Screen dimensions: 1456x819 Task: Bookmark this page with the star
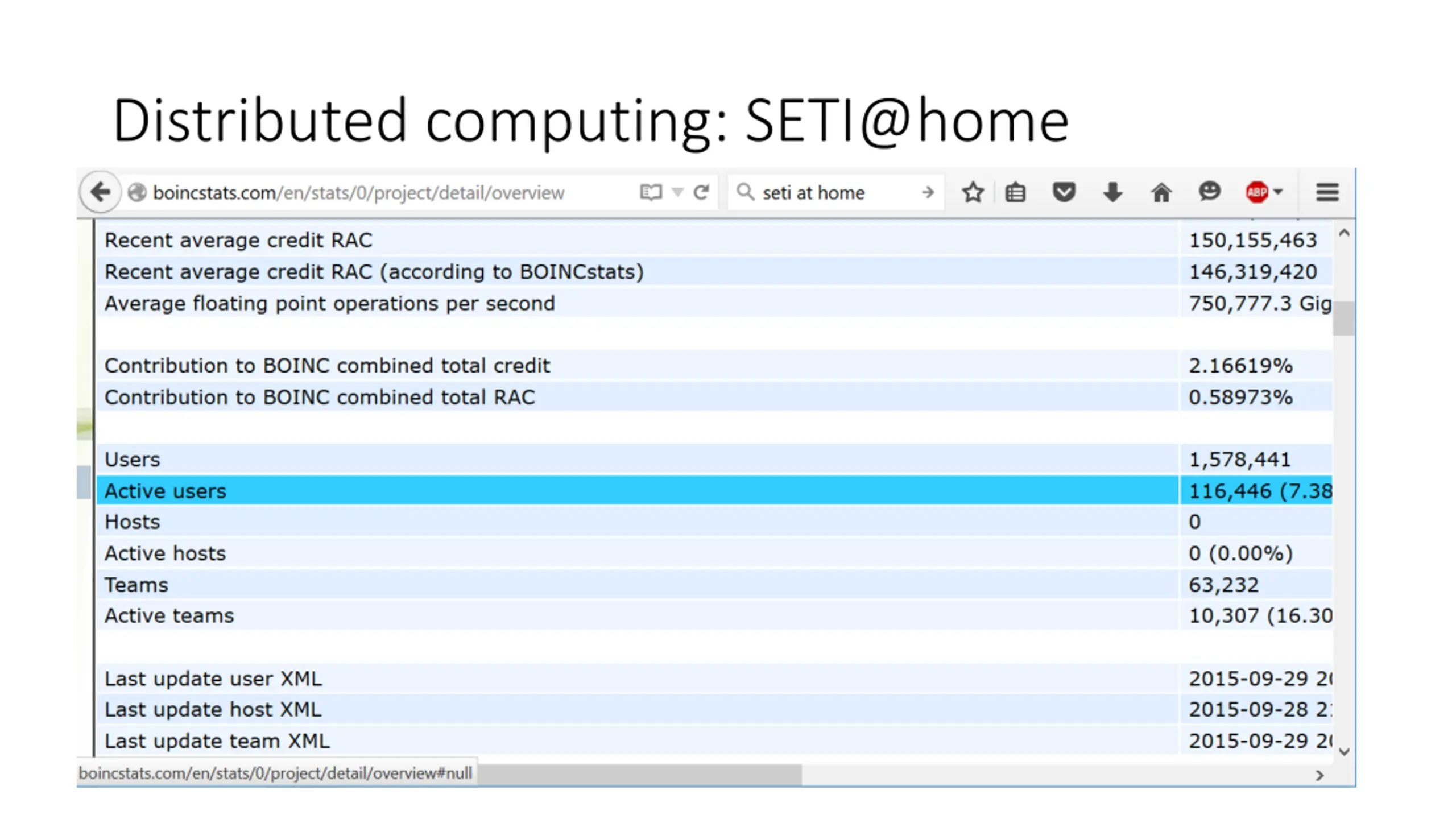(x=973, y=192)
